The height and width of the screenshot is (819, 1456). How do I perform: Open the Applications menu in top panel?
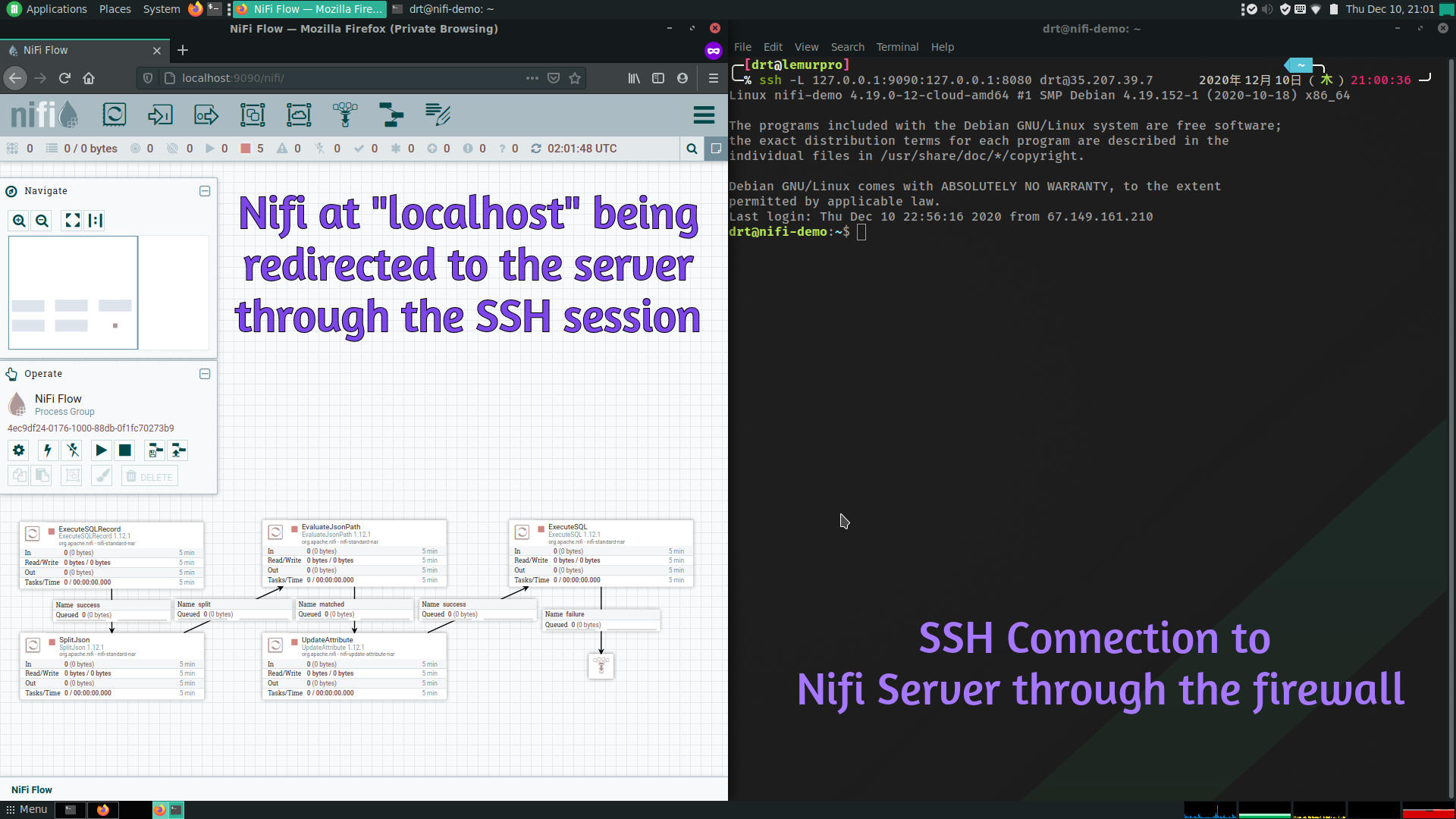click(x=47, y=9)
